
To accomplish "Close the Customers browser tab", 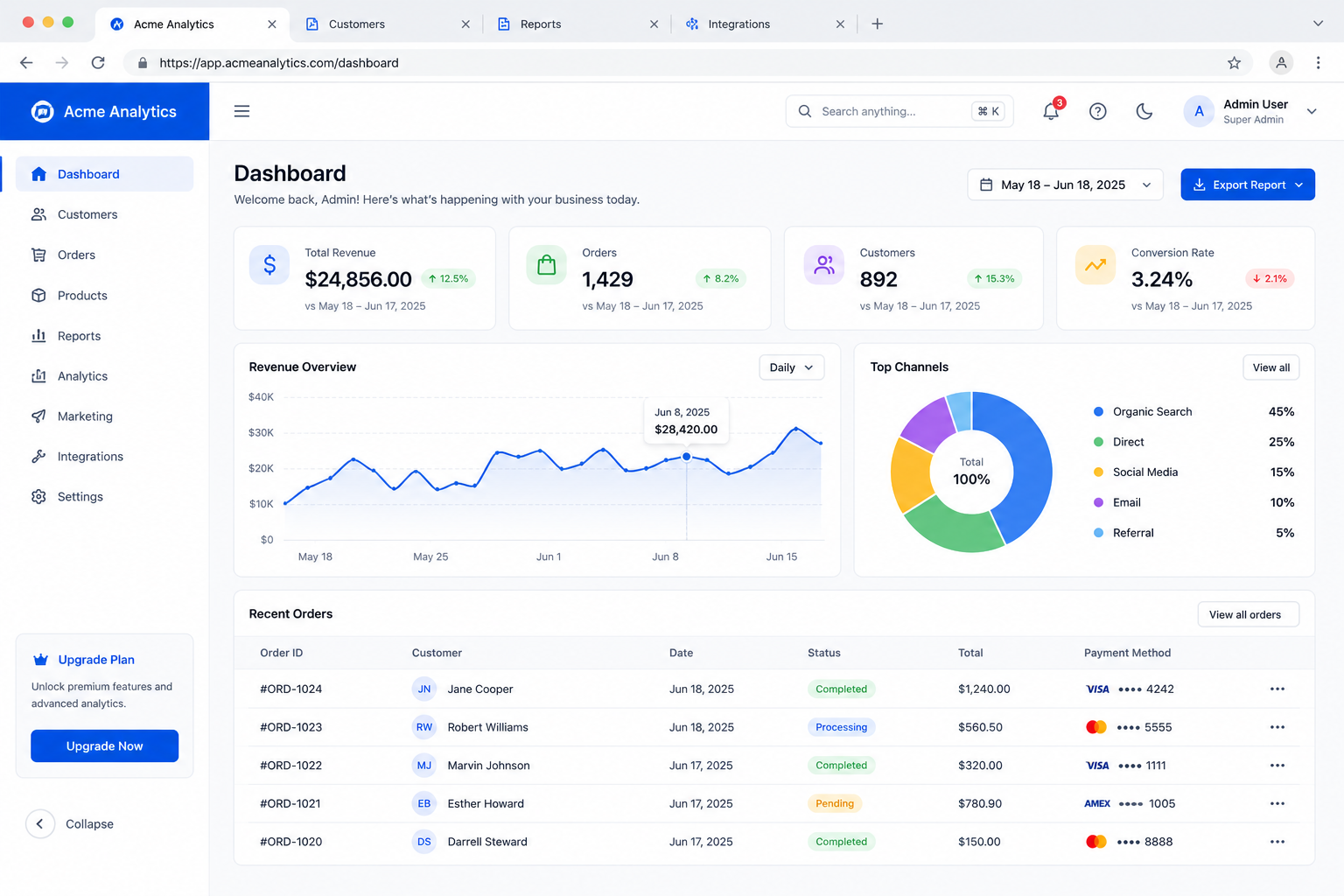I will click(465, 24).
